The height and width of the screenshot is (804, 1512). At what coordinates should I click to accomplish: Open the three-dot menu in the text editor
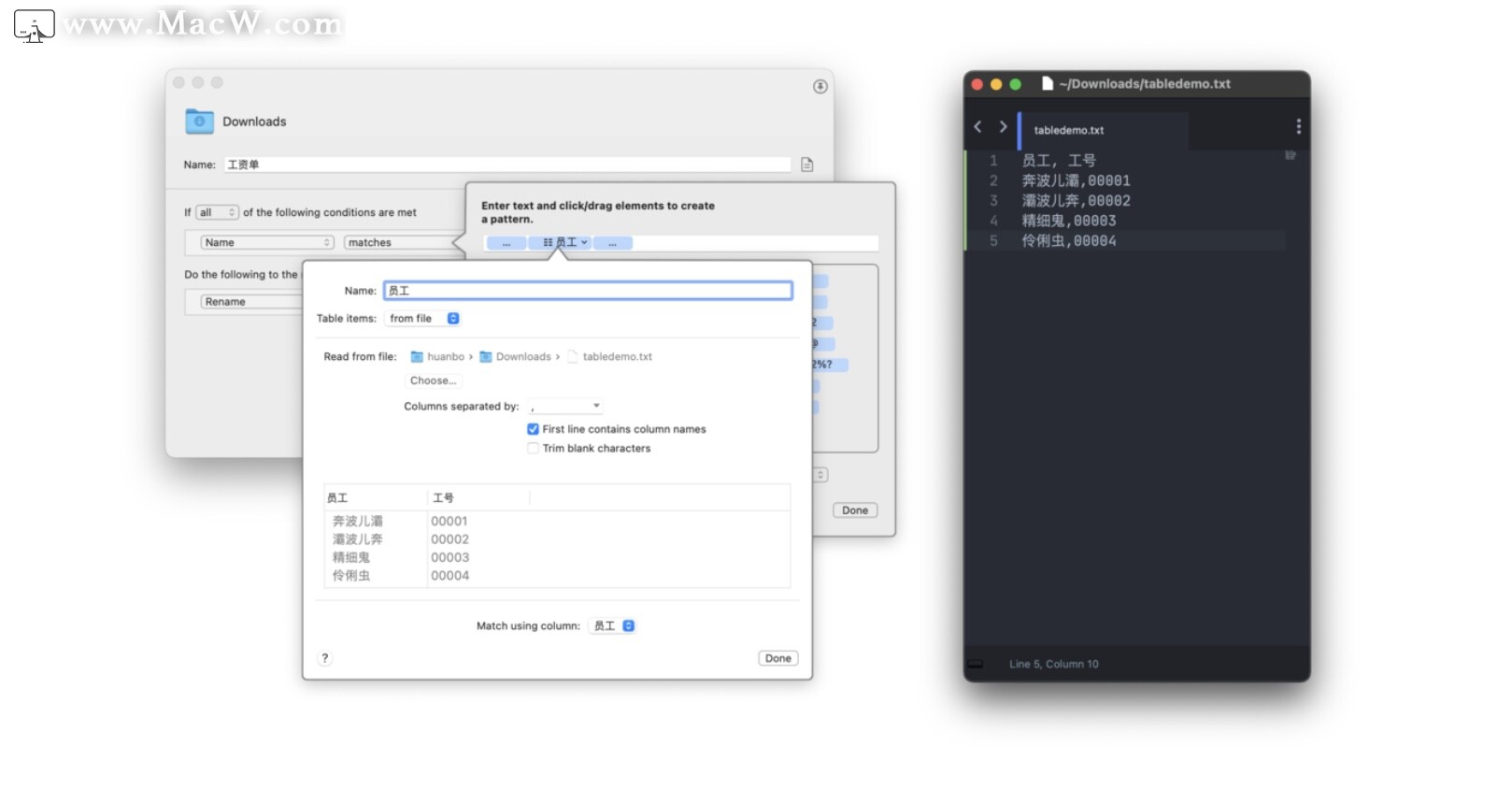(1298, 126)
